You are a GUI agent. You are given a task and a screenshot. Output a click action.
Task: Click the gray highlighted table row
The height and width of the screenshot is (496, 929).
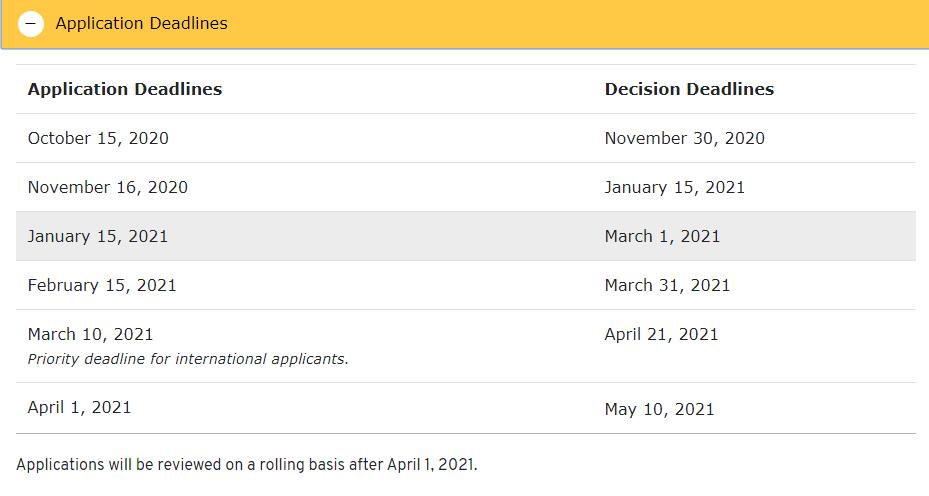400,236
